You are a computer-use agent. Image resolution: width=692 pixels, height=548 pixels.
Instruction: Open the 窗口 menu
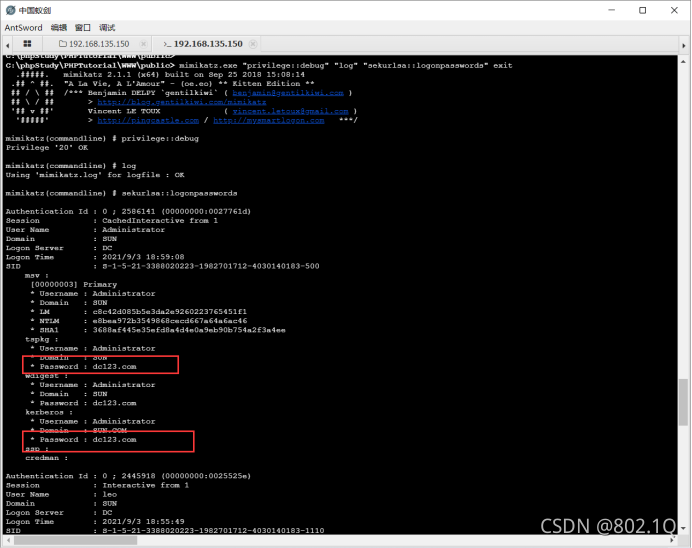pos(83,28)
